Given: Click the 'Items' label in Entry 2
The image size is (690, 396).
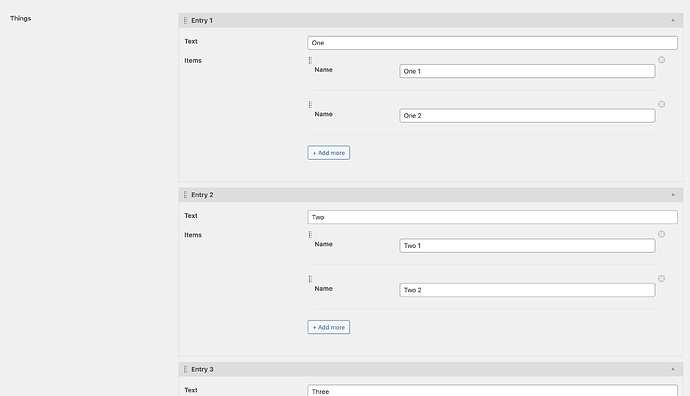Looking at the screenshot, I should pyautogui.click(x=193, y=235).
